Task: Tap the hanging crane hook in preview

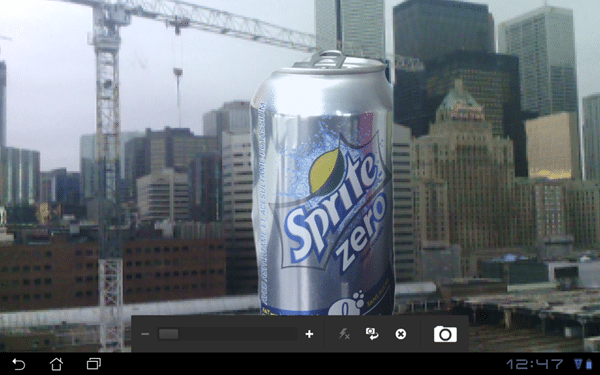Action: coord(178,72)
